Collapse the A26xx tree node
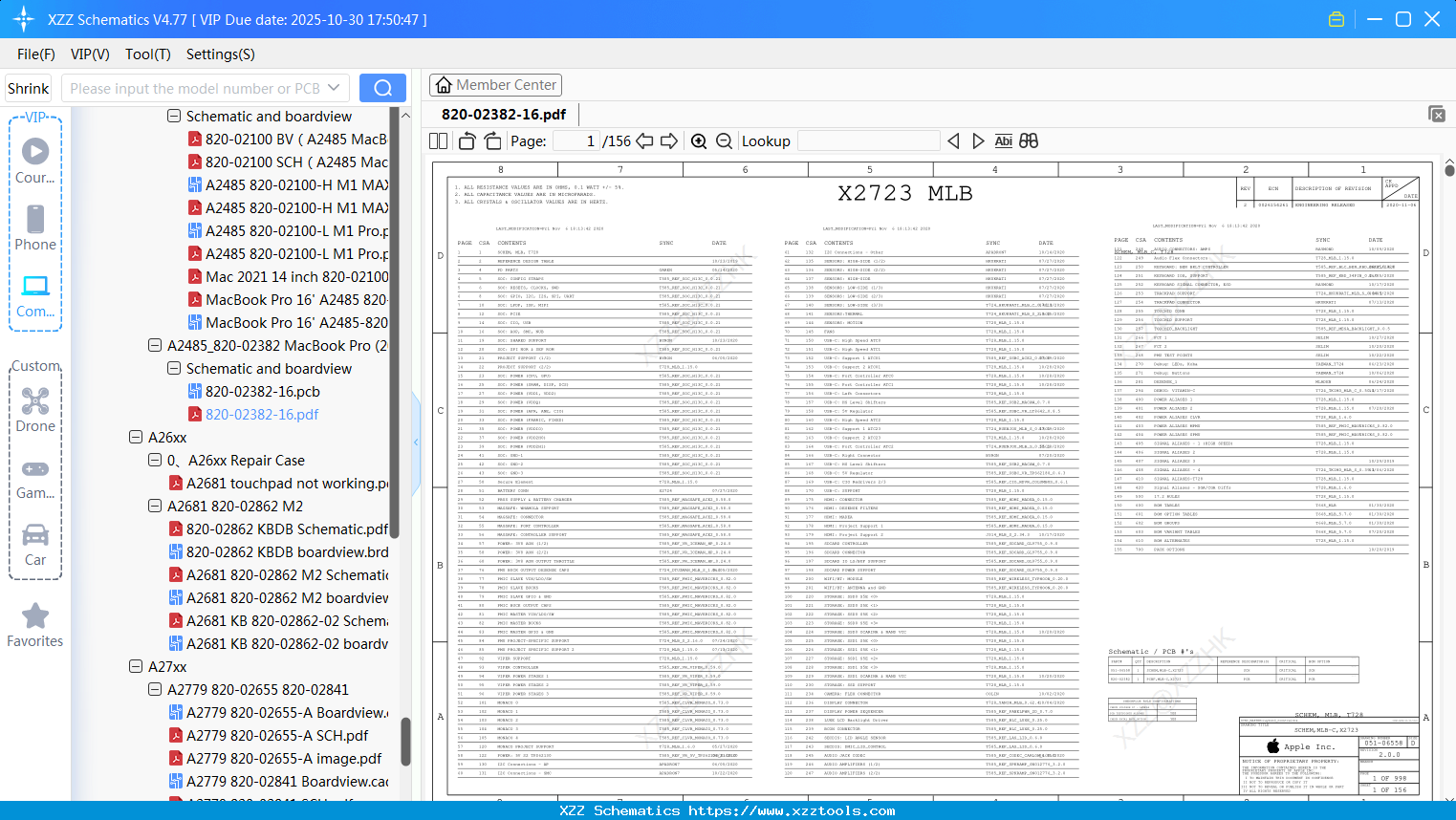This screenshot has width=1456, height=820. click(x=136, y=438)
